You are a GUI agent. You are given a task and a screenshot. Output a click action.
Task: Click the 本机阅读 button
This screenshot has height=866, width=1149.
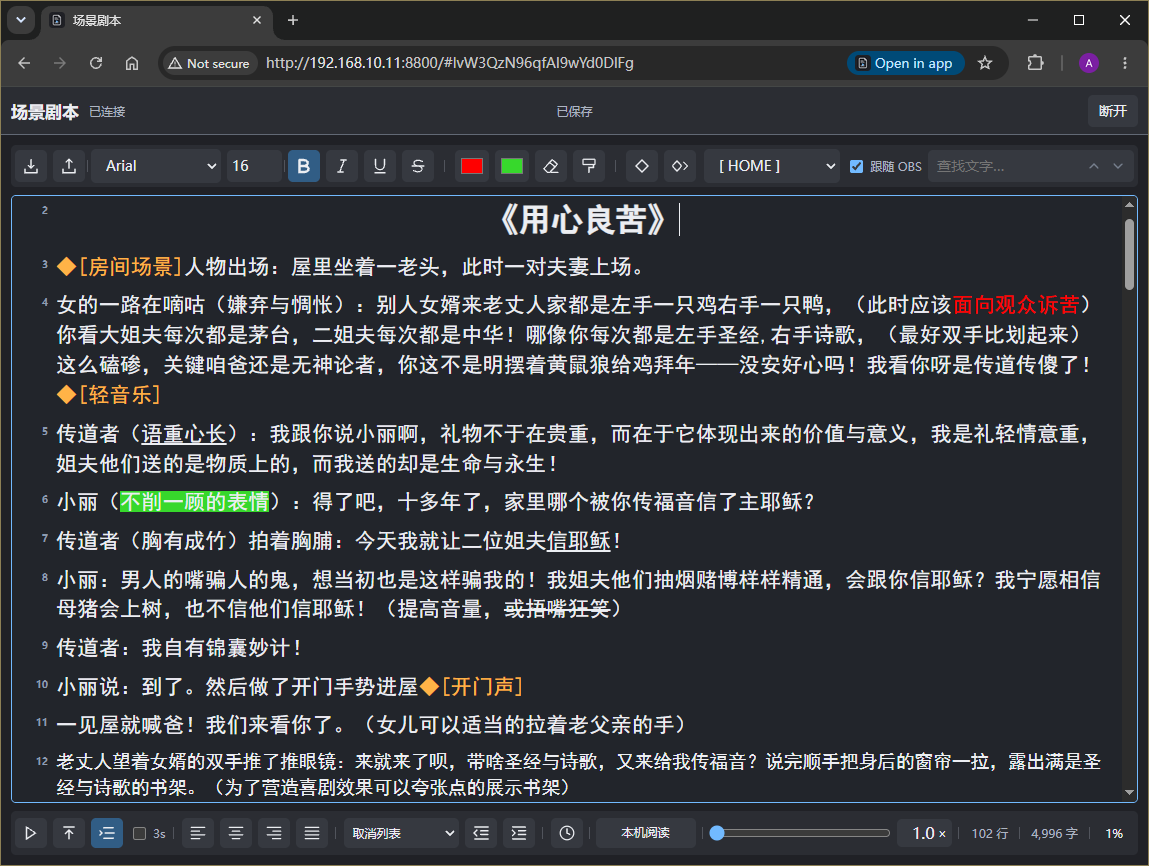coord(646,833)
